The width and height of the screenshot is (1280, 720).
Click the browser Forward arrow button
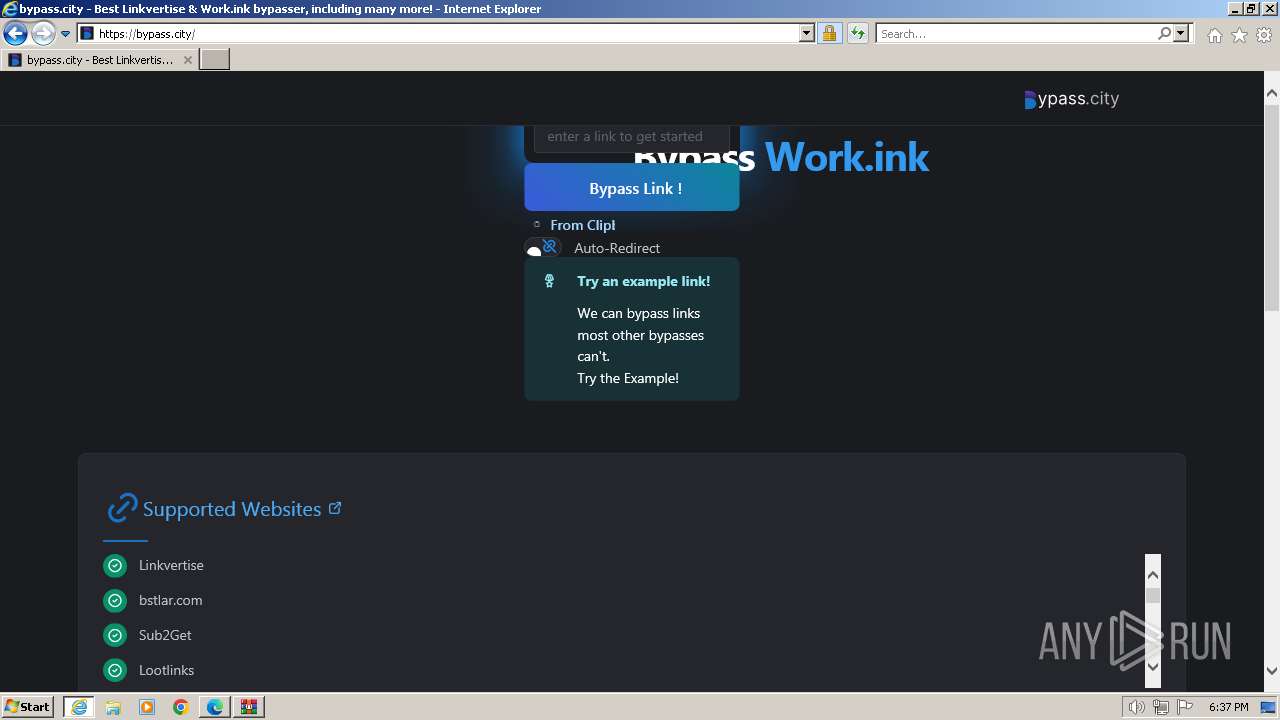42,34
